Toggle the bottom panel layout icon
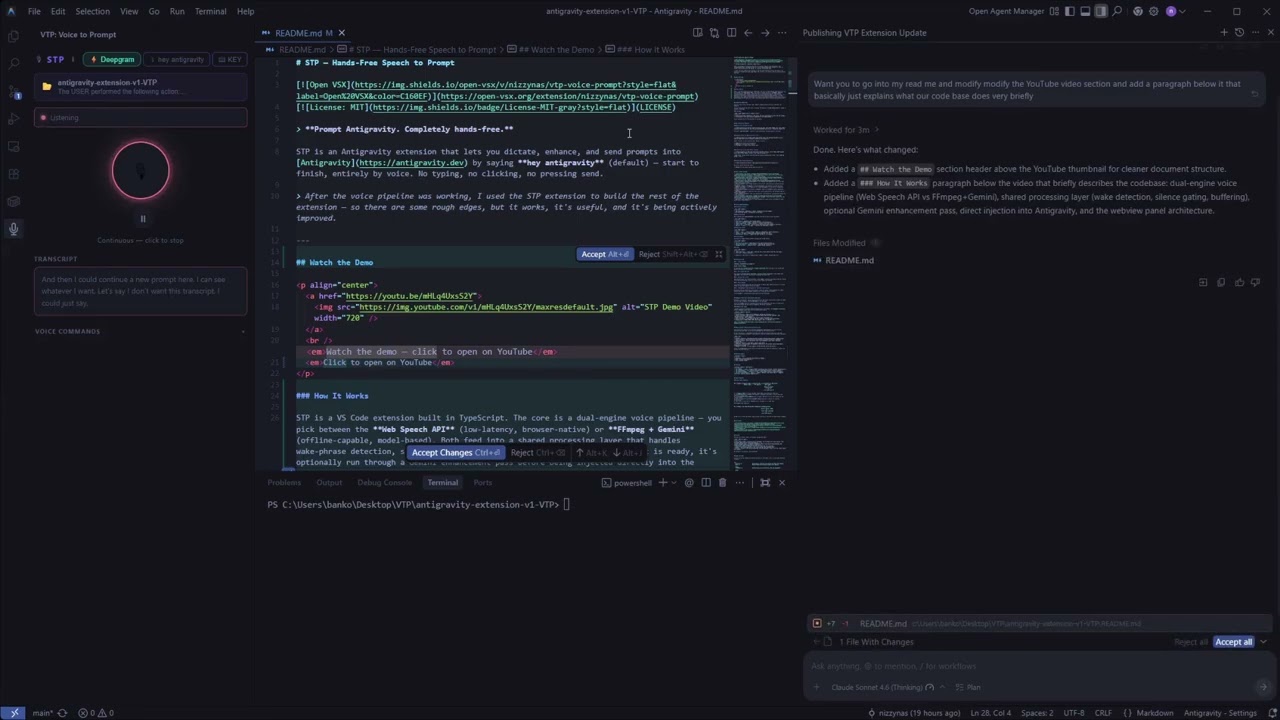Image resolution: width=1280 pixels, height=720 pixels. [1085, 11]
